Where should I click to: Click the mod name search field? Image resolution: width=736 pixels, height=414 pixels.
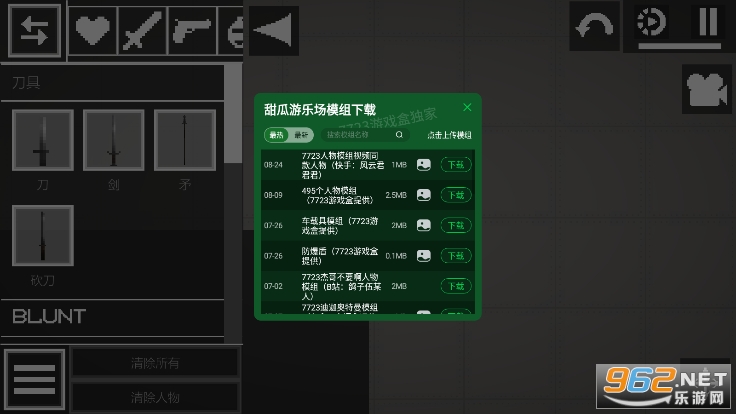coord(365,135)
